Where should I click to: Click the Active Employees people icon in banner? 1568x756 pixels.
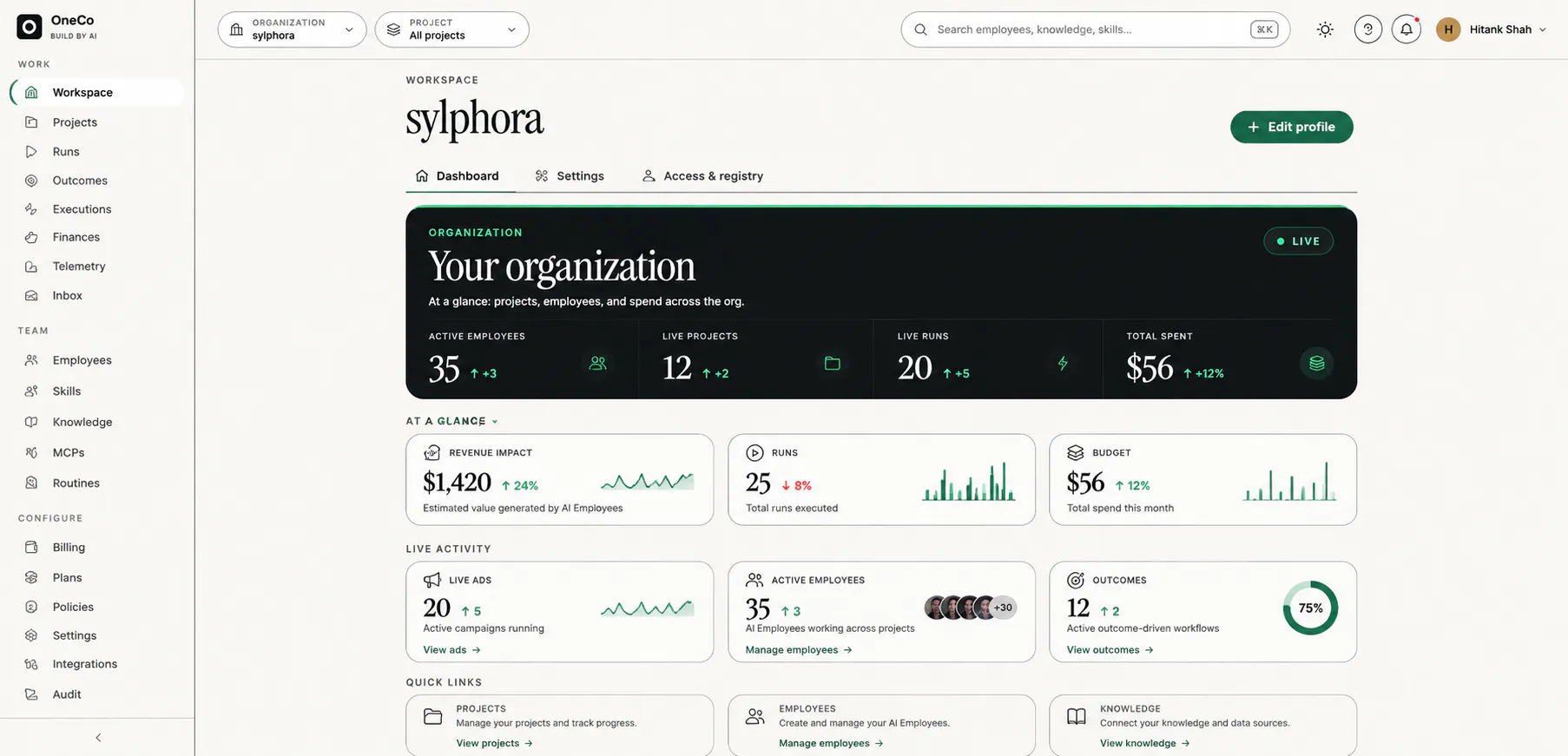[597, 364]
